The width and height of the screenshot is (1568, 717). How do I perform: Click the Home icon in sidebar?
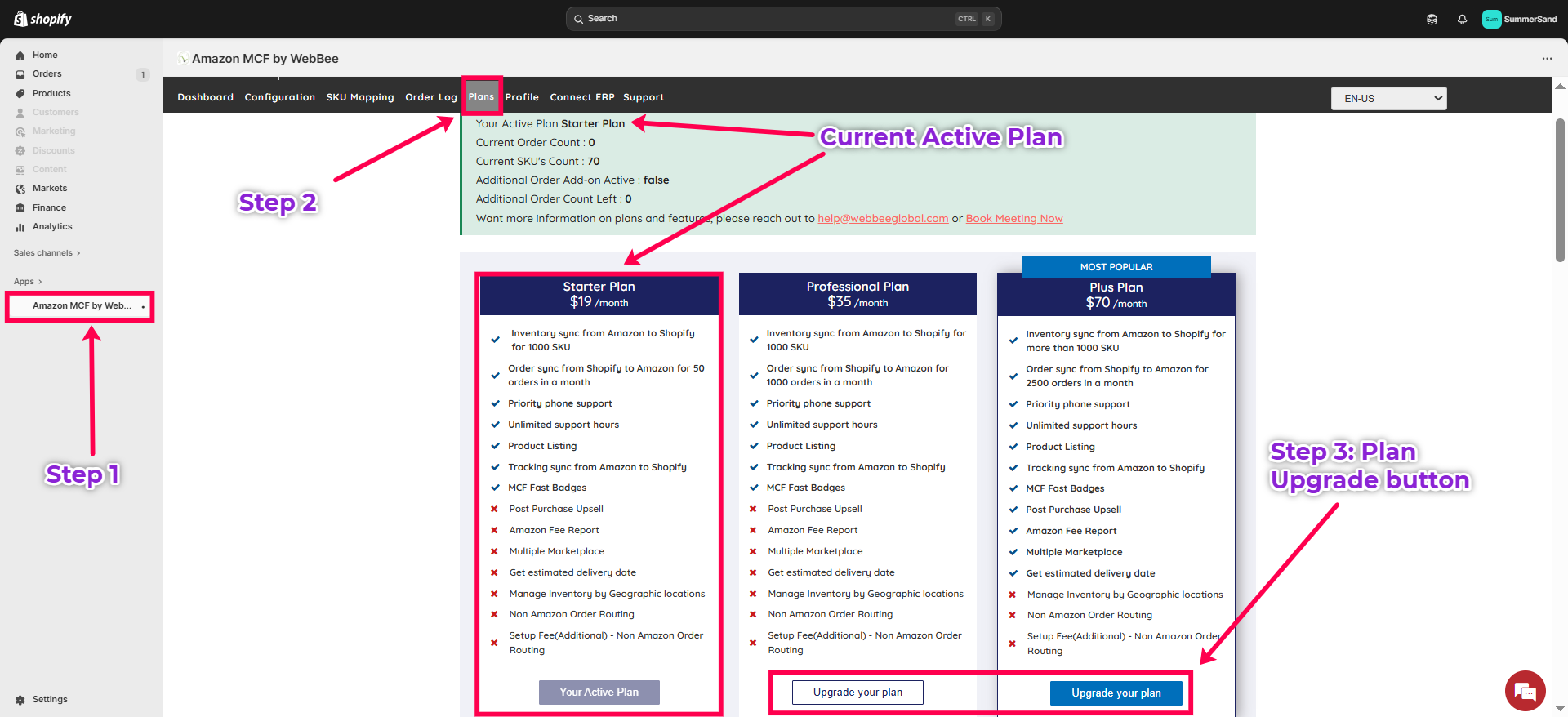tap(20, 56)
